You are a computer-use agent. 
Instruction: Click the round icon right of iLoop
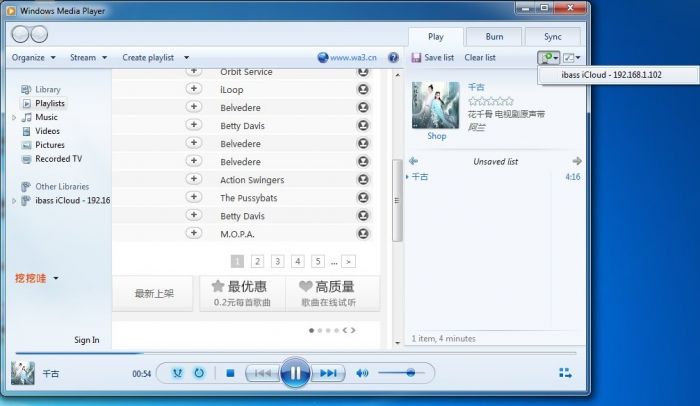[x=363, y=89]
